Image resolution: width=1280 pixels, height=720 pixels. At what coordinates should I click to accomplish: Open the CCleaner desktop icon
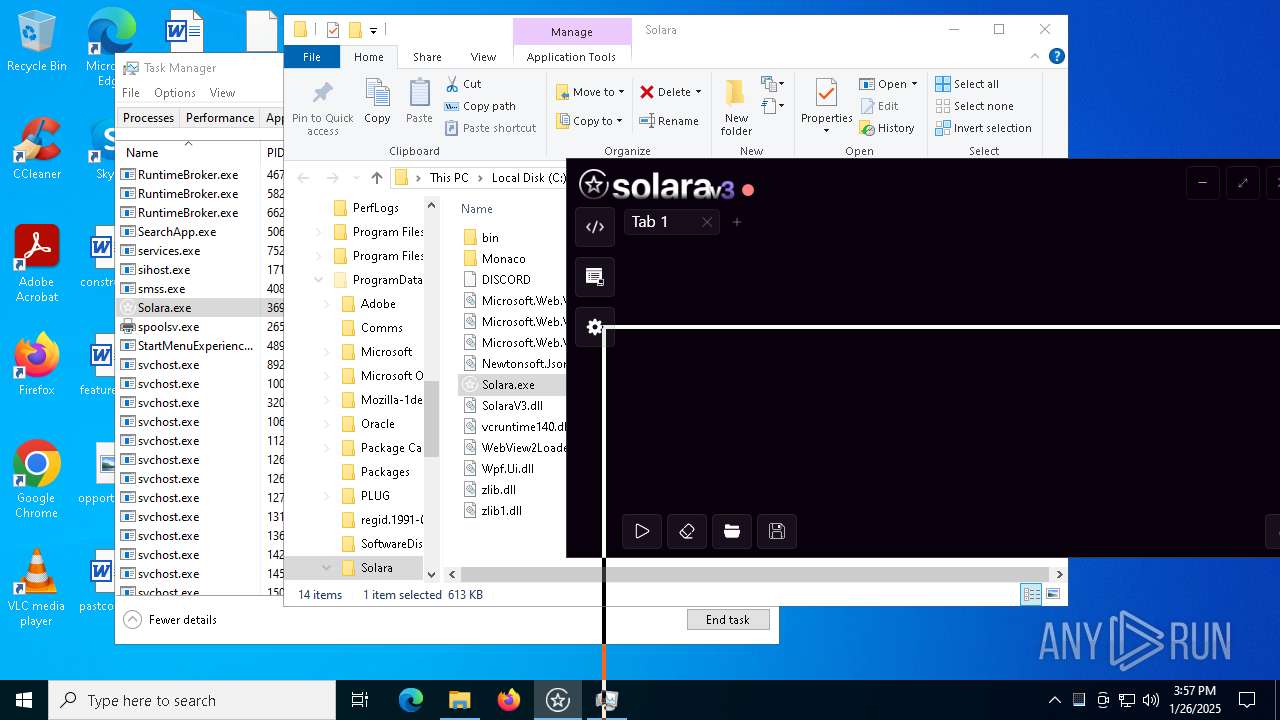pyautogui.click(x=37, y=150)
